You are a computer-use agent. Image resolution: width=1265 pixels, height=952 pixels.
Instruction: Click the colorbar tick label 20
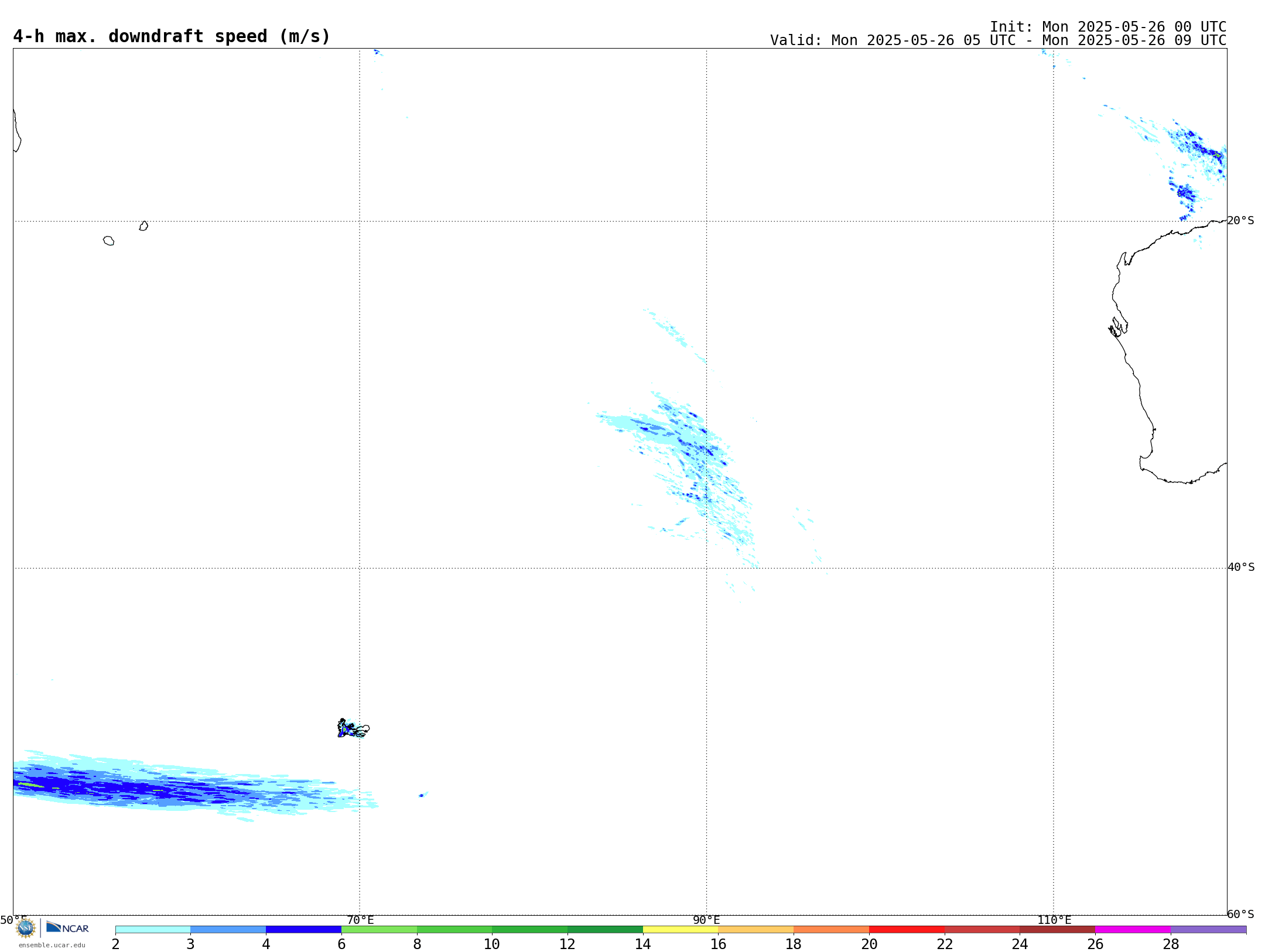869,944
